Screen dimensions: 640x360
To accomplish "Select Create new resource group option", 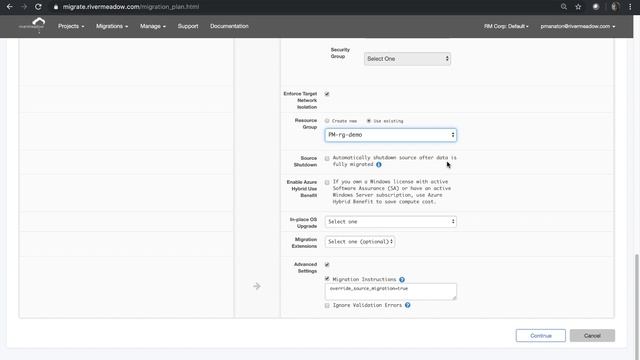I will pyautogui.click(x=327, y=121).
